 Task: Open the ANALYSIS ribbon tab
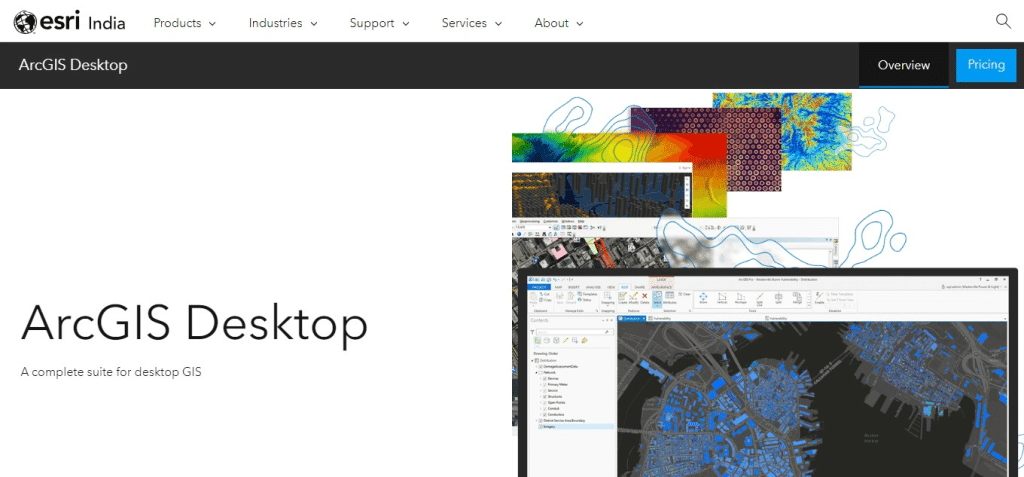593,287
